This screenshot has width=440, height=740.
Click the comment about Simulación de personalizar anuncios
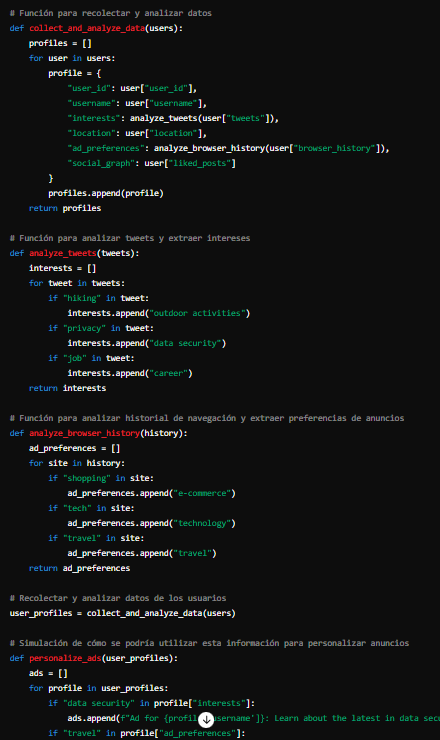pyautogui.click(x=209, y=643)
